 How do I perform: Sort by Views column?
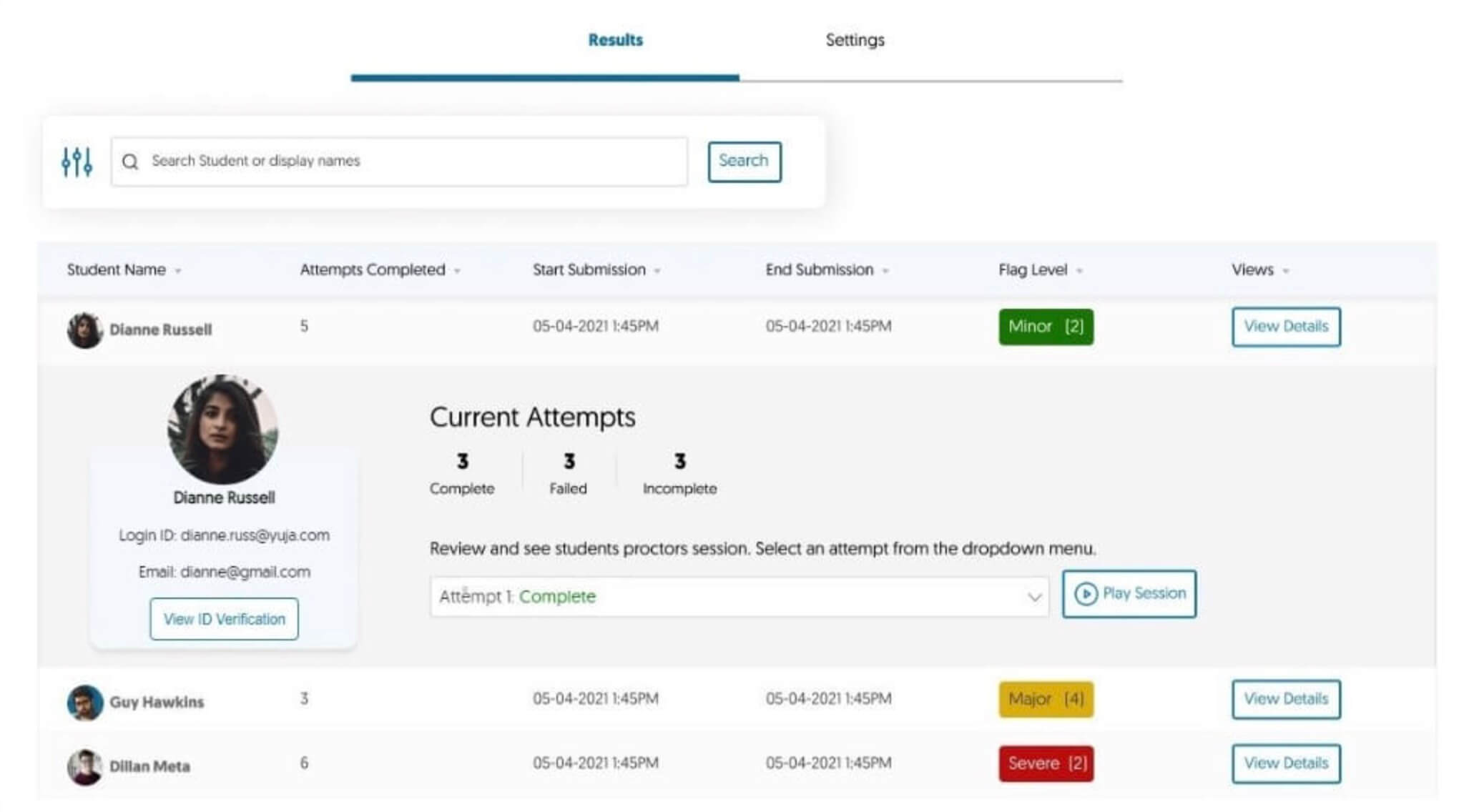[1260, 269]
